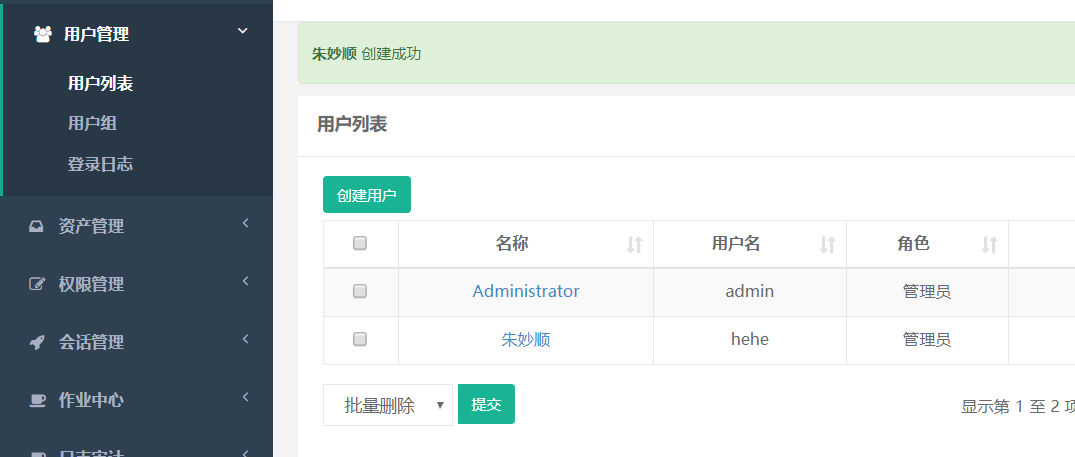Expand the 资产管理 menu chevron
The width and height of the screenshot is (1075, 457).
(245, 224)
